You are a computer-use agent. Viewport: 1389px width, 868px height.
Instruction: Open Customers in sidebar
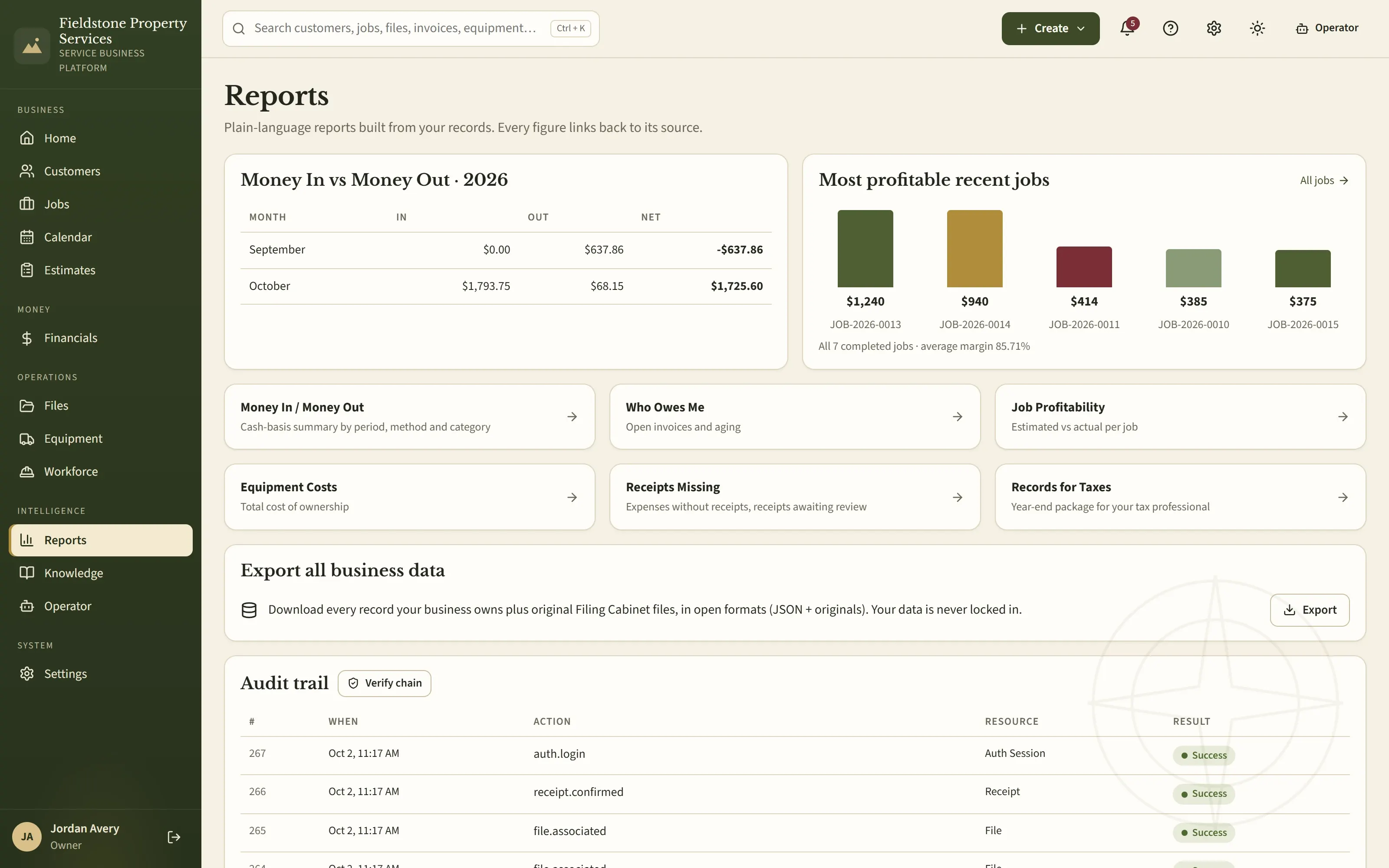click(100, 171)
